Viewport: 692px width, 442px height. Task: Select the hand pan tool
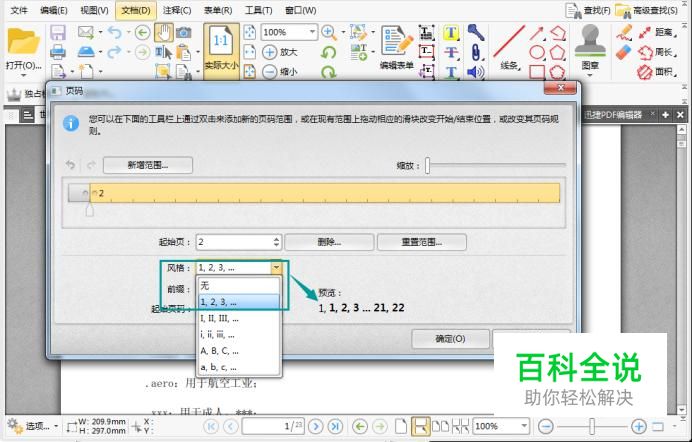pyautogui.click(x=164, y=32)
